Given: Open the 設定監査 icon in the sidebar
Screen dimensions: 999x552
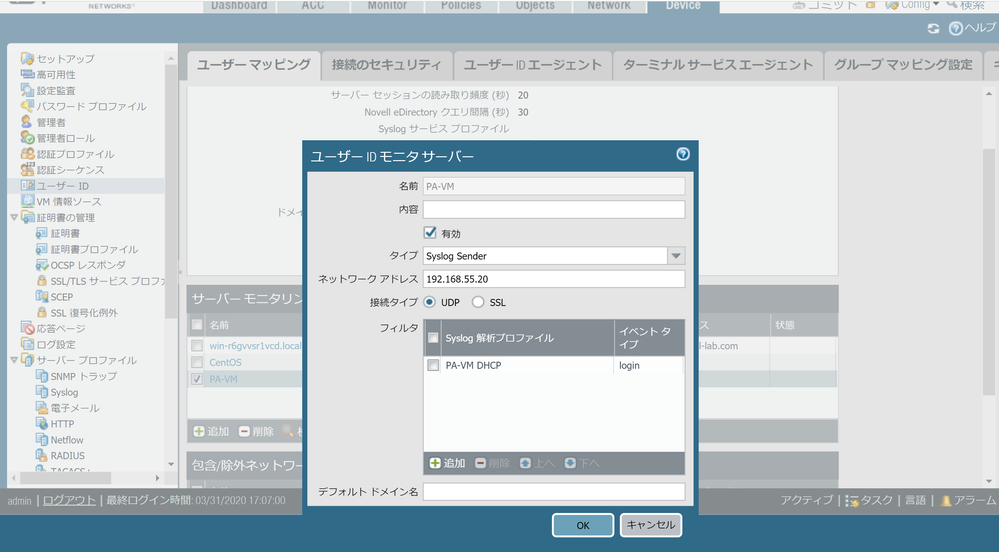Looking at the screenshot, I should point(27,91).
